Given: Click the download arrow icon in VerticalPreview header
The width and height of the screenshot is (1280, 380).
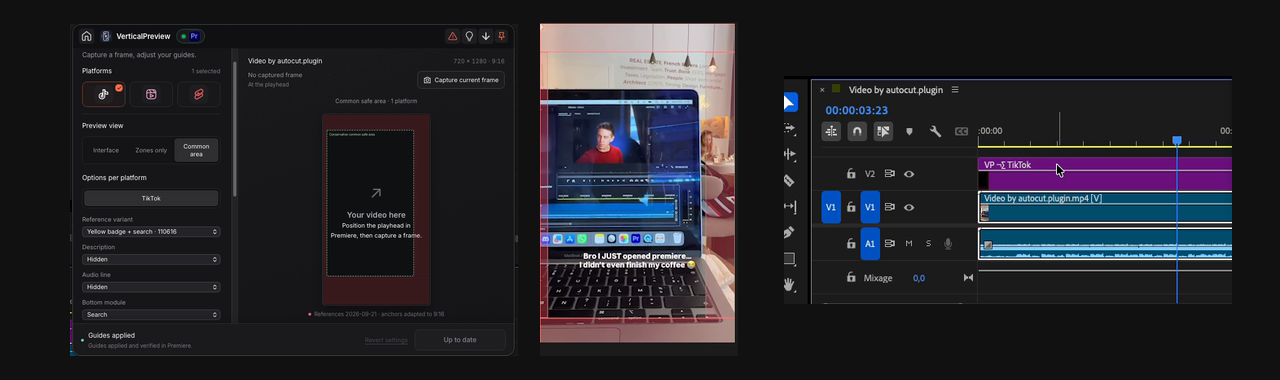Looking at the screenshot, I should pyautogui.click(x=486, y=36).
